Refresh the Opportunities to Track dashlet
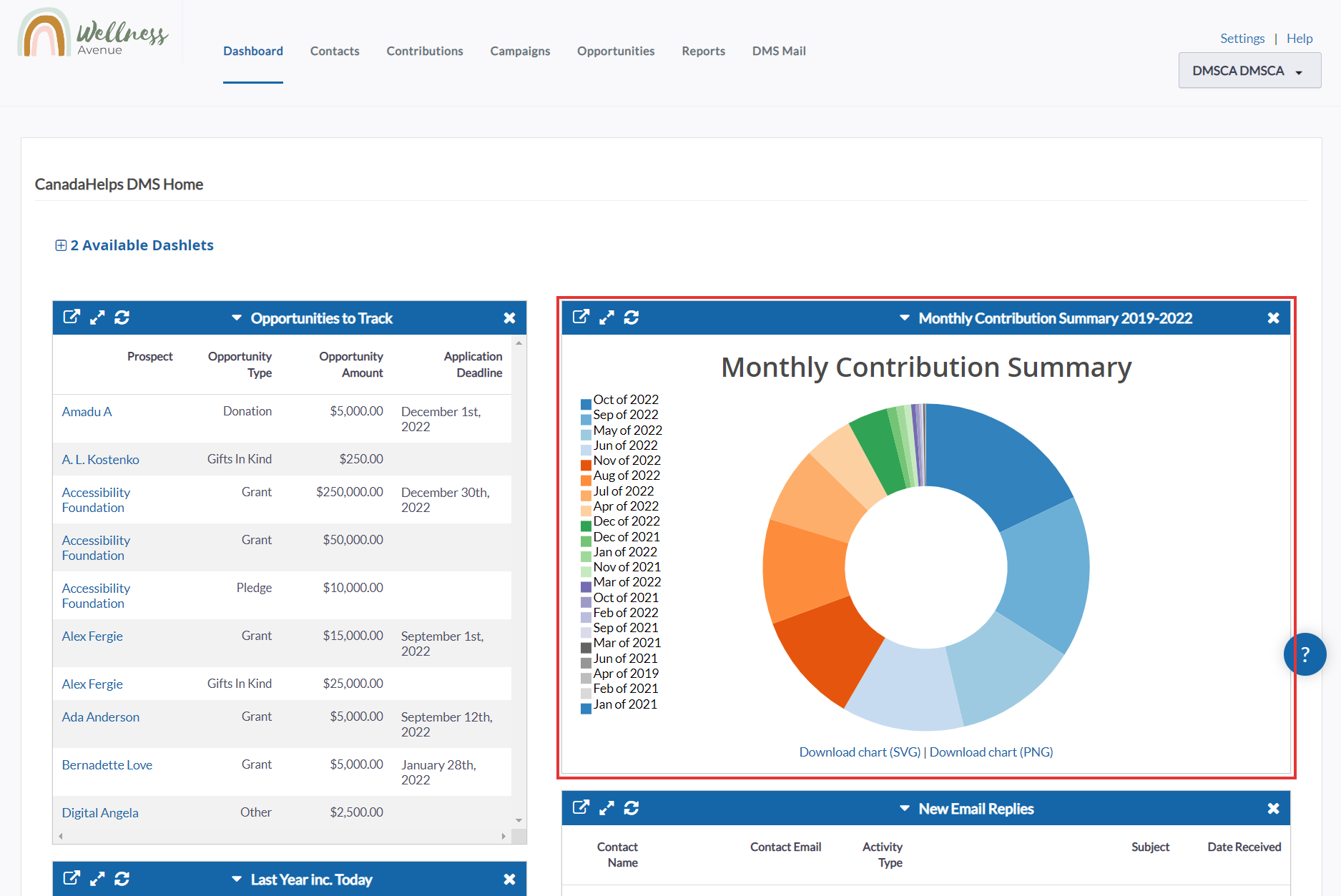Image resolution: width=1341 pixels, height=896 pixels. (122, 317)
